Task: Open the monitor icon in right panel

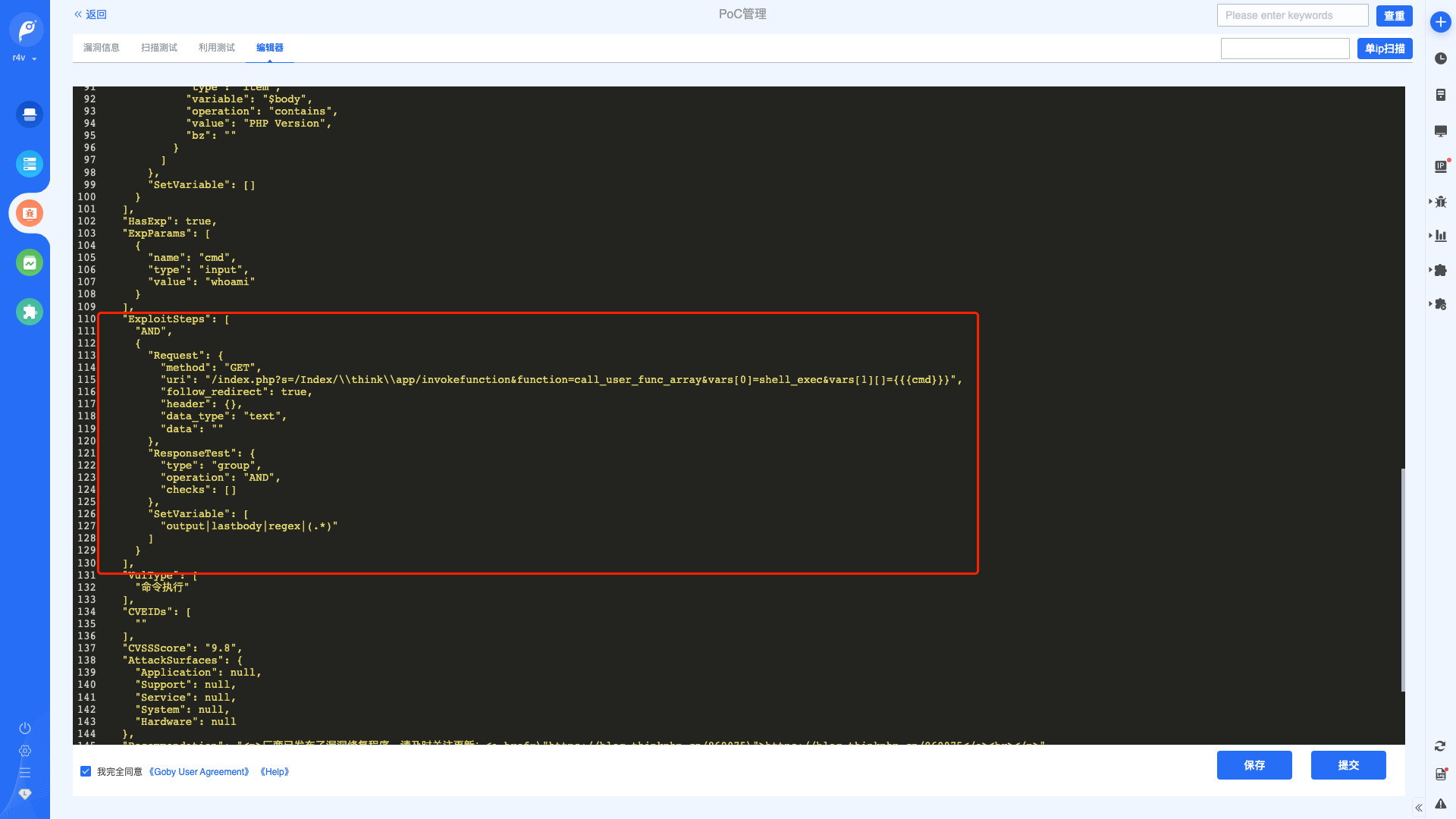Action: click(1440, 131)
